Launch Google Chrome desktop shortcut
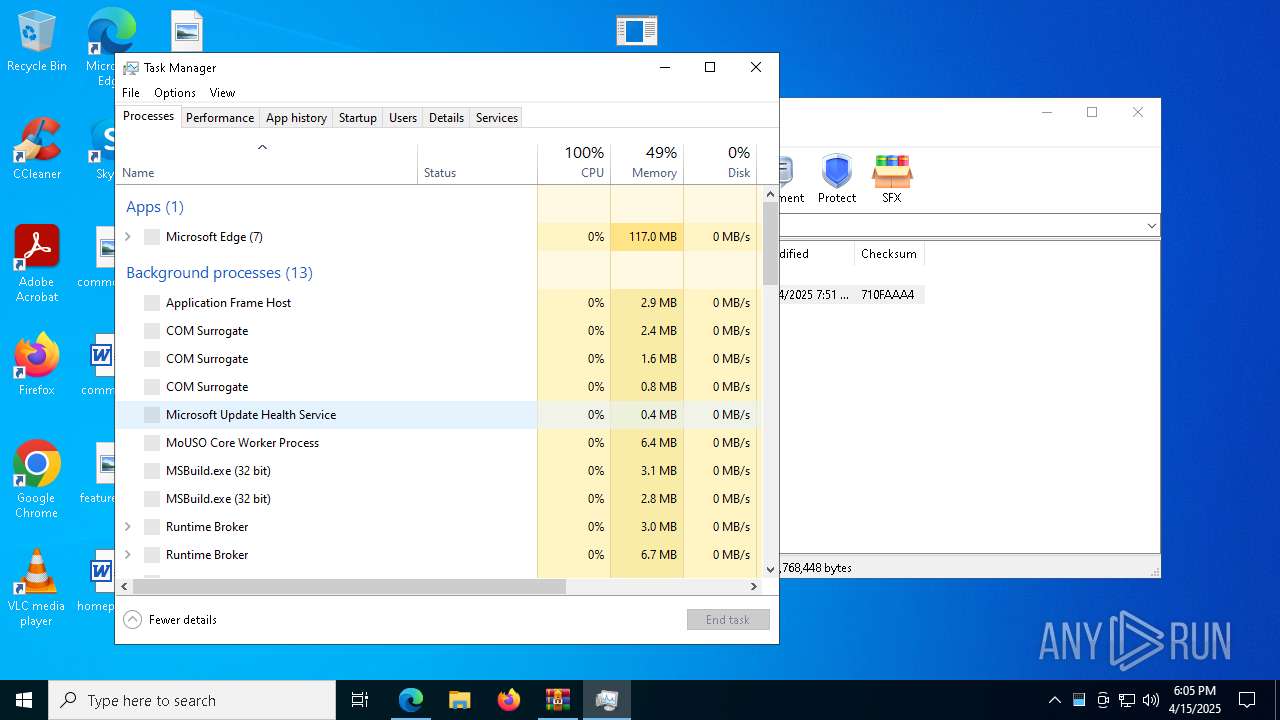The height and width of the screenshot is (720, 1280). coord(37,479)
